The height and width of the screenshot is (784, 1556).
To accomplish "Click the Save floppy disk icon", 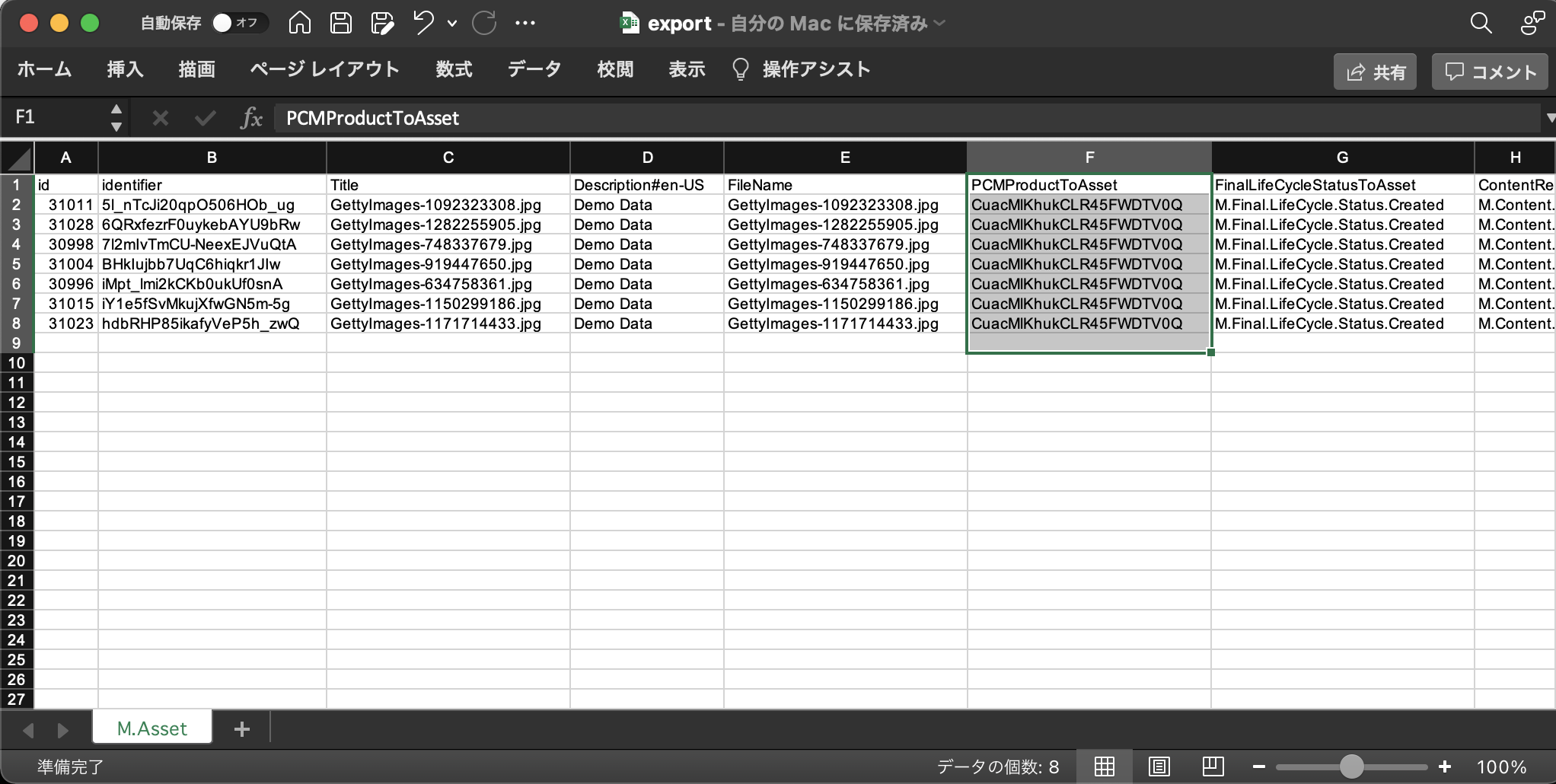I will (x=340, y=23).
